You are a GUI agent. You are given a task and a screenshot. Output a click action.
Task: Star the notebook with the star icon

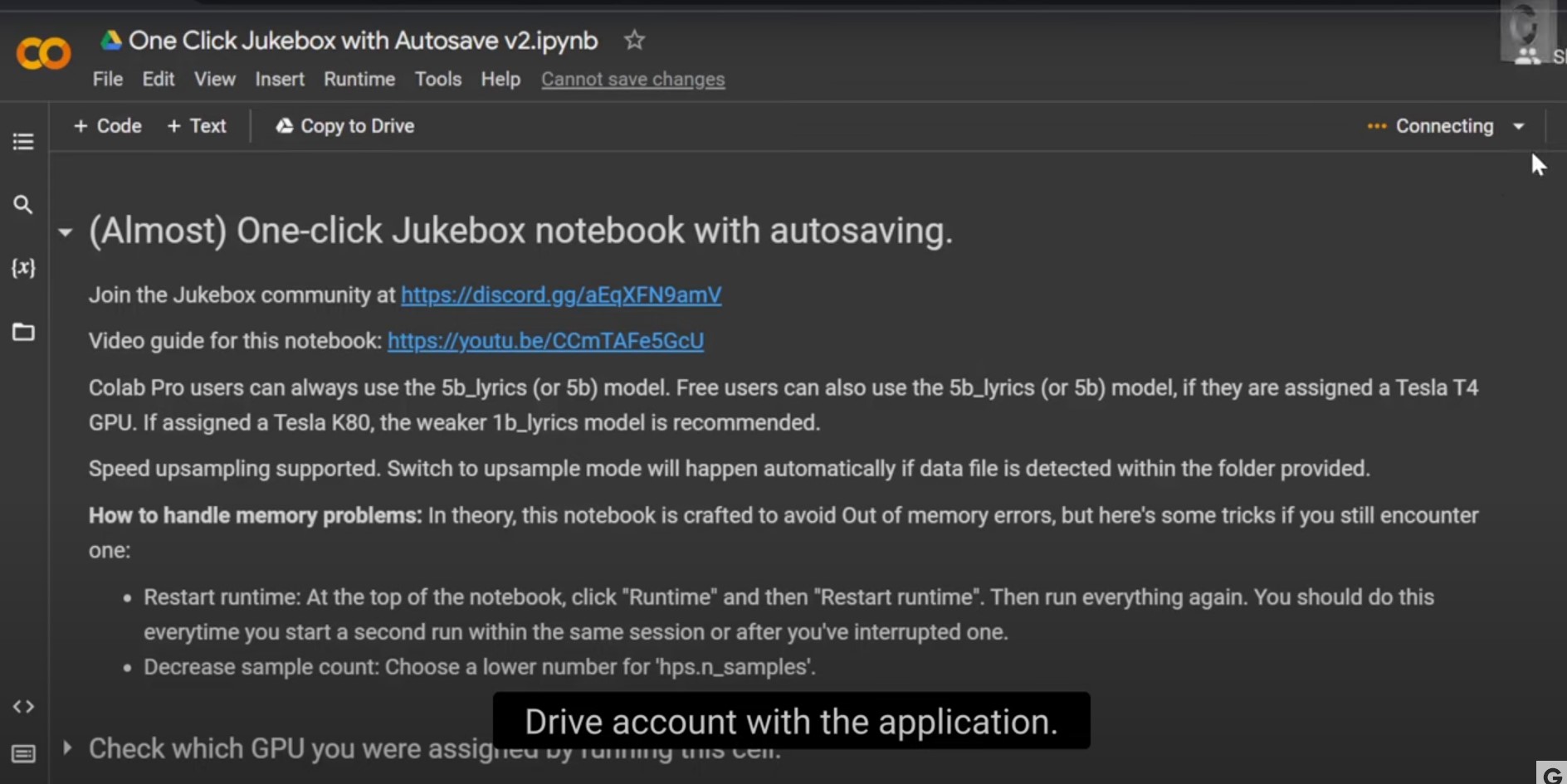(634, 40)
